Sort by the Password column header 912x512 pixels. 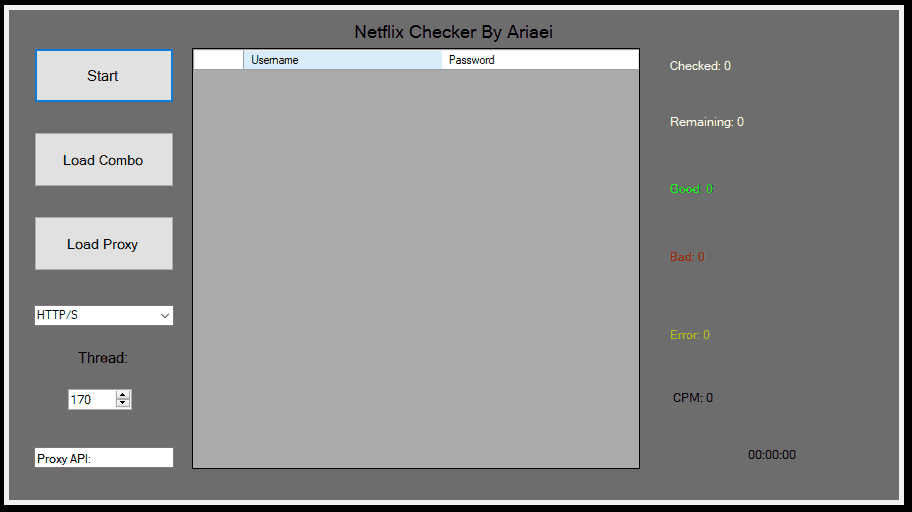click(540, 60)
